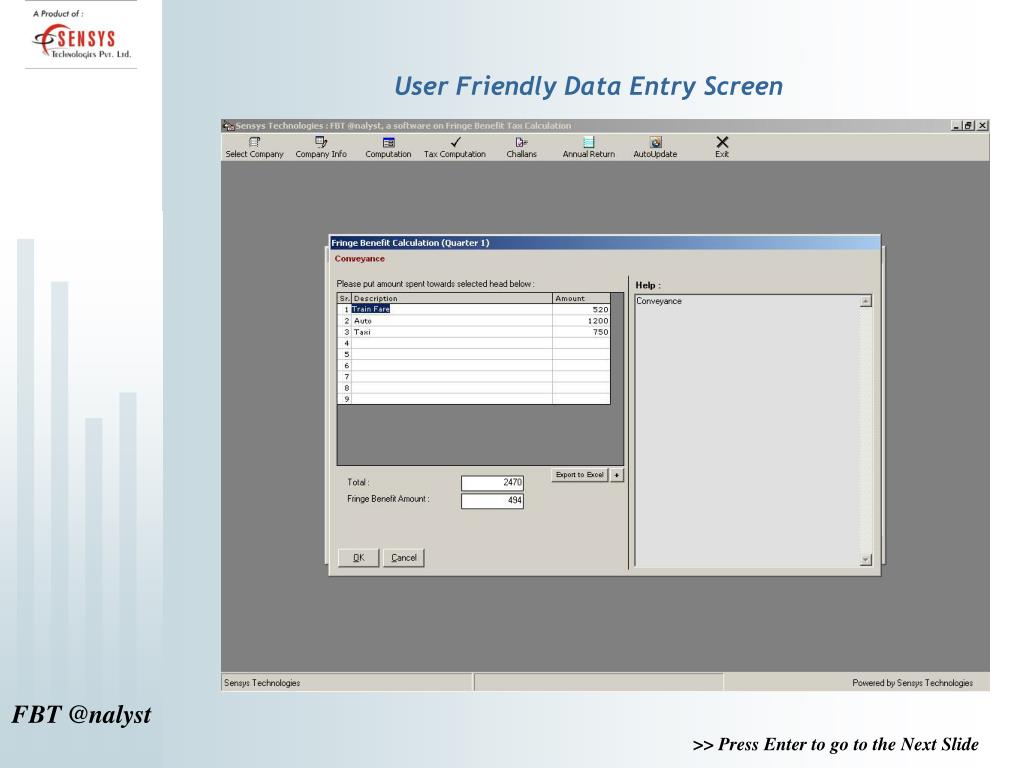1024x768 pixels.
Task: Click the 520 amount cell
Action: pyautogui.click(x=581, y=310)
